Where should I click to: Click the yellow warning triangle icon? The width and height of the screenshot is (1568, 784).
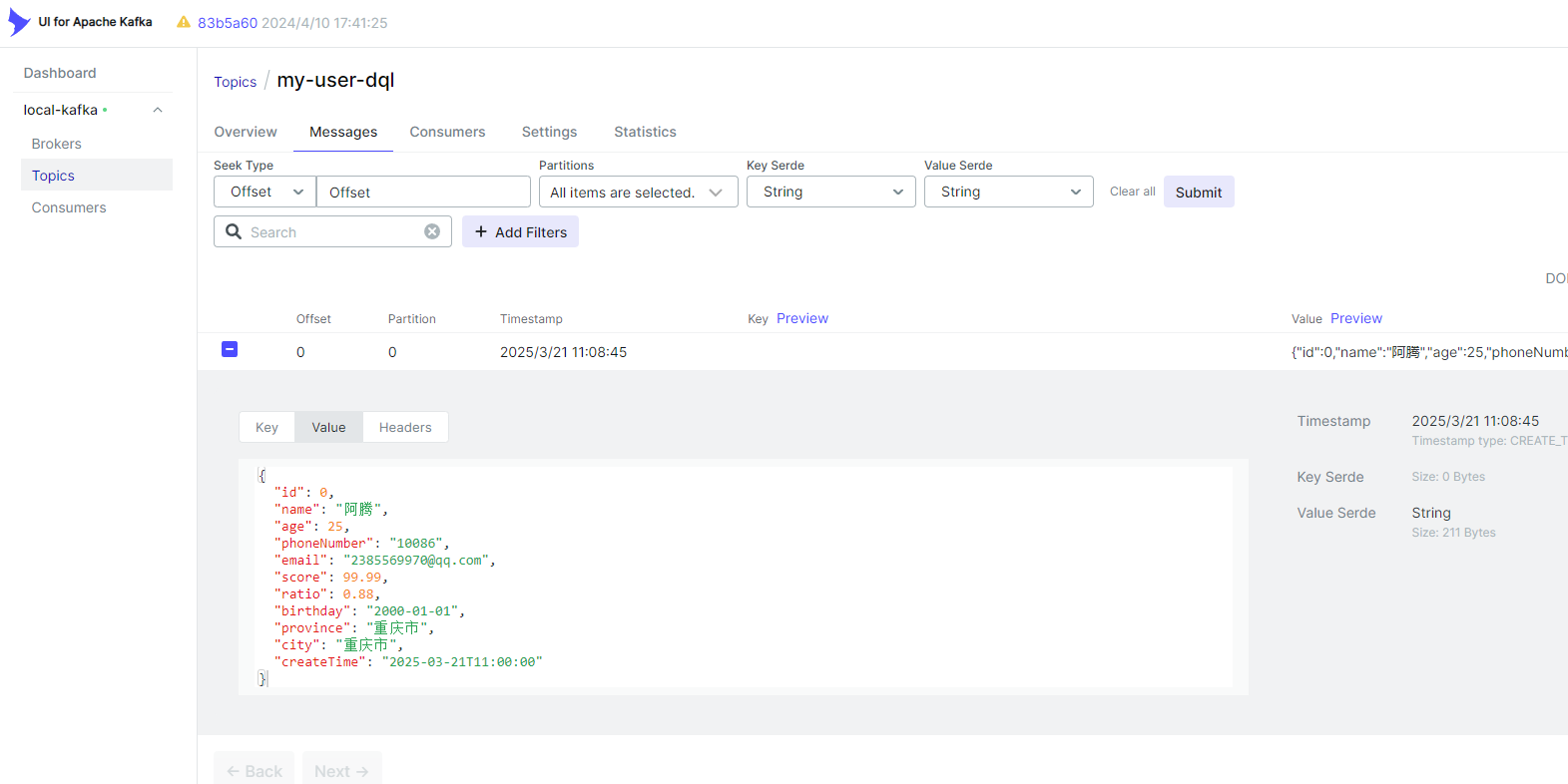click(x=184, y=22)
